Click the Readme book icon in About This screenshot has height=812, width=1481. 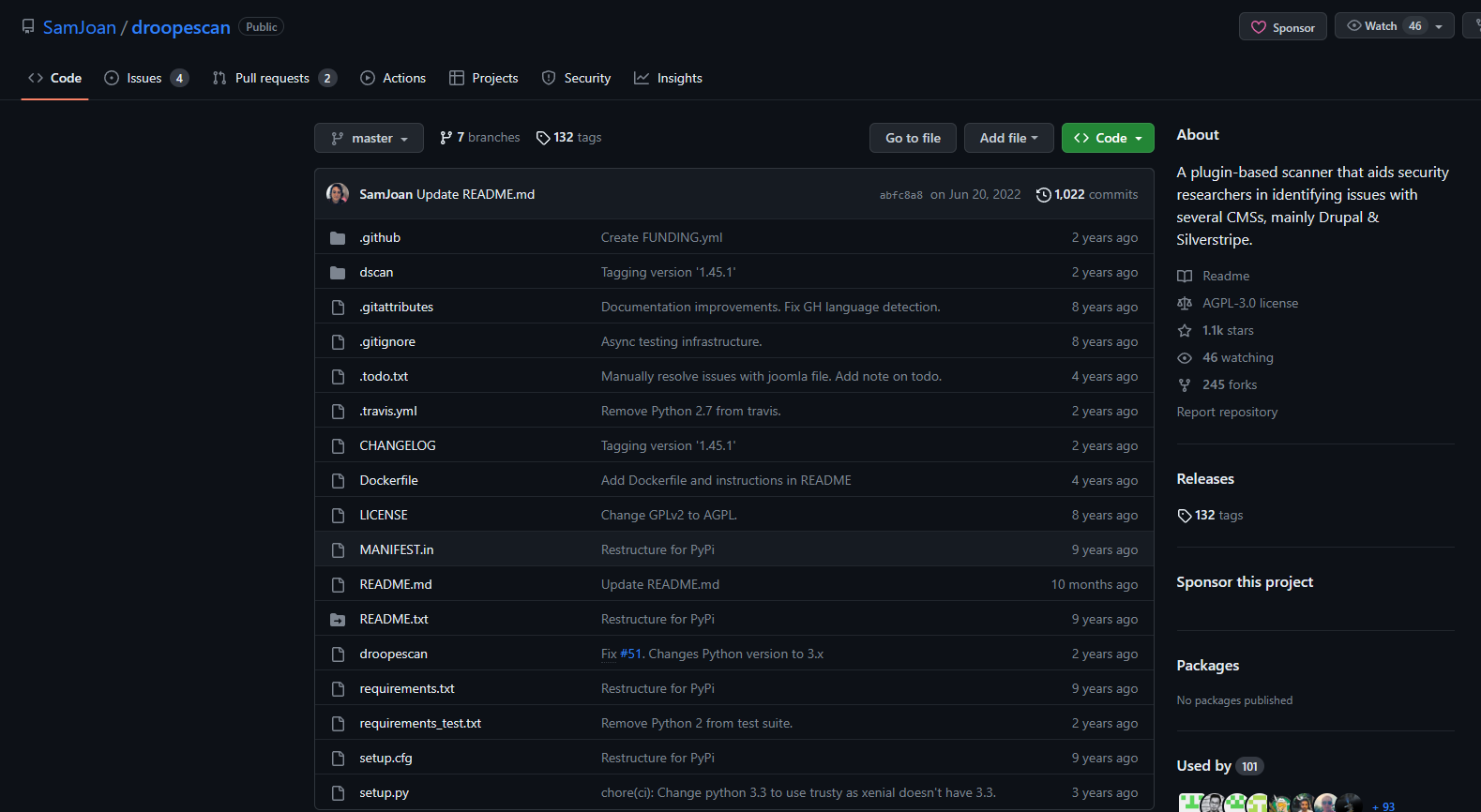tap(1185, 277)
